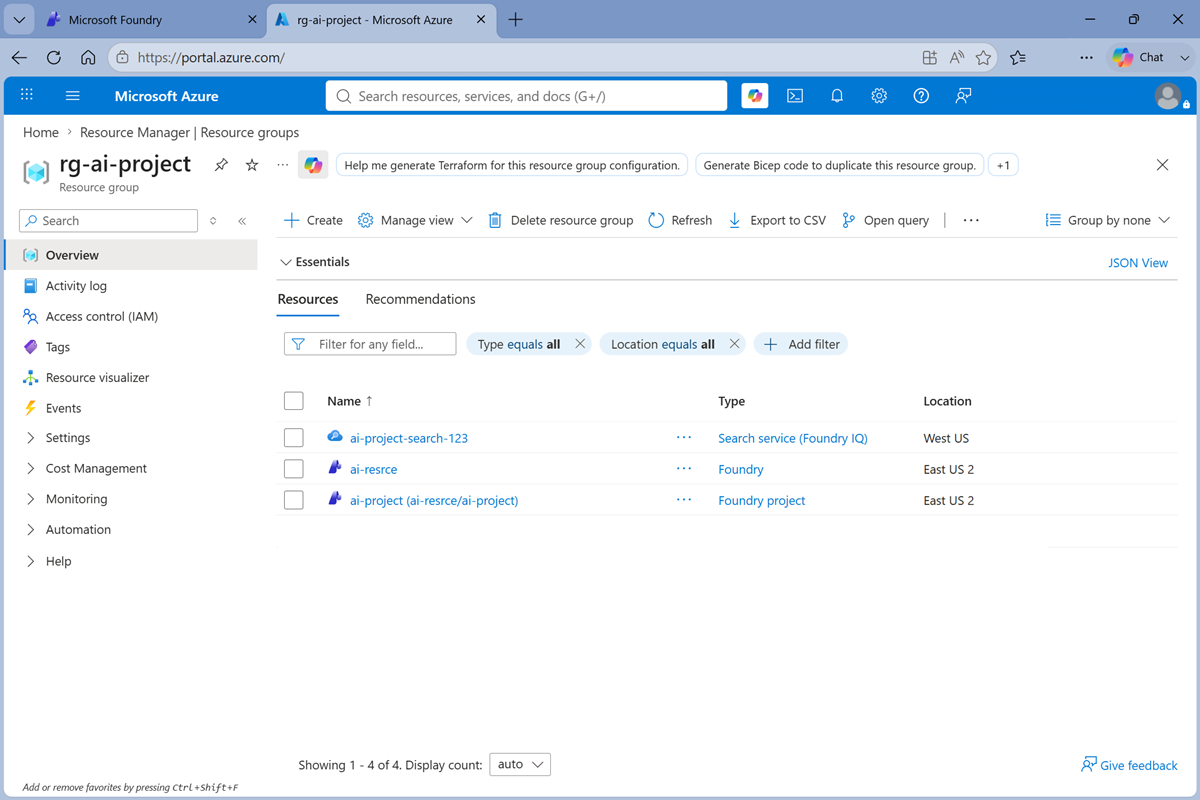Click the Copilot suggestion icon by the title
1200x800 pixels.
[313, 165]
